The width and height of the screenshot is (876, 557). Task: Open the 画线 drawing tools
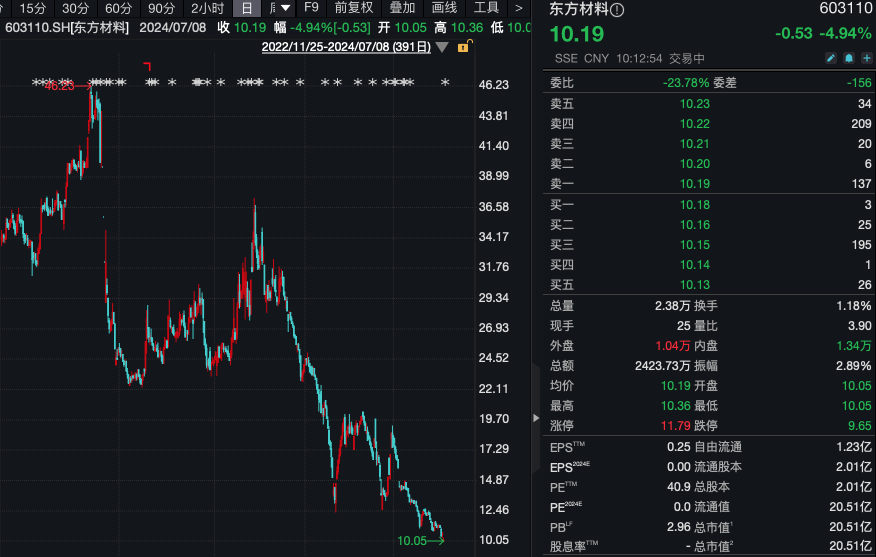click(444, 8)
